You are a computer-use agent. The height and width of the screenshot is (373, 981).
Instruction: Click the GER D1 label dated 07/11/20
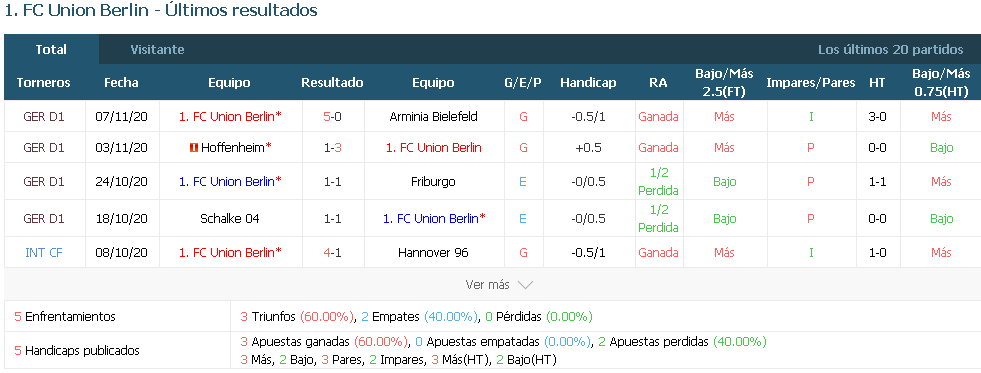44,116
